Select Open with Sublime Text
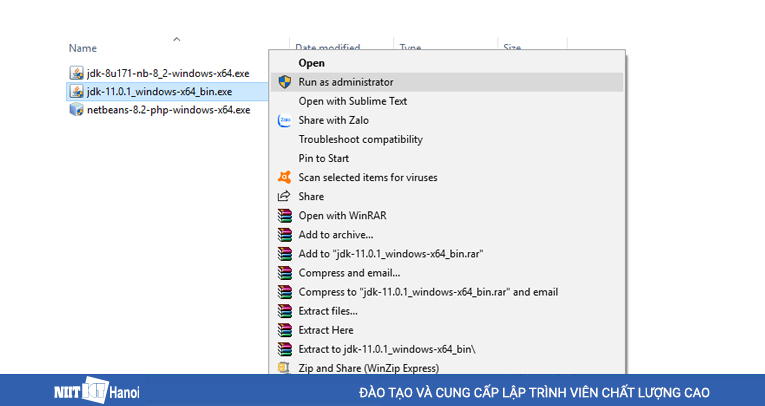Screen dimensions: 765x406 (352, 101)
